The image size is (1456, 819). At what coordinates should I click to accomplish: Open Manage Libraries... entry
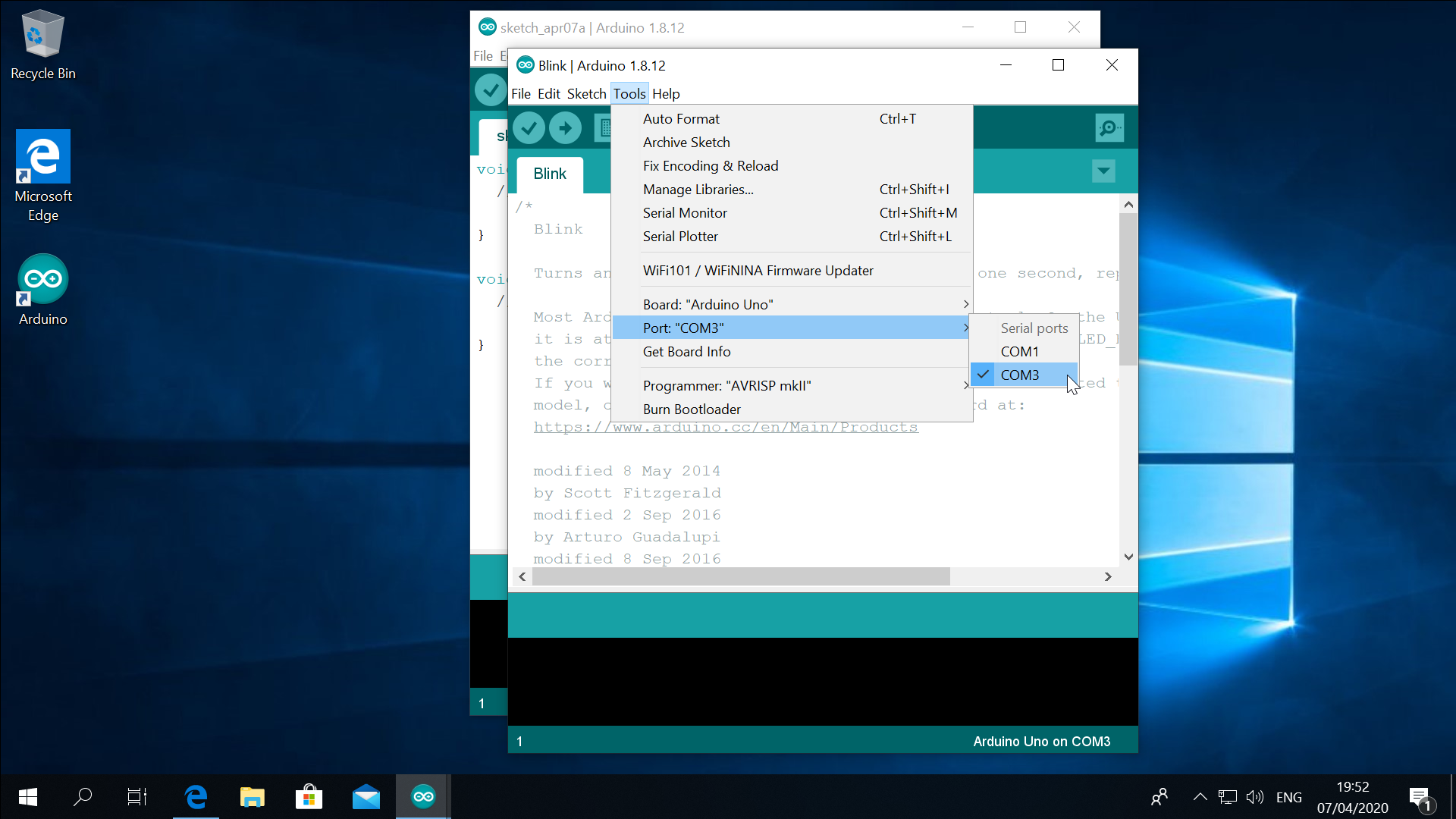[792, 190]
